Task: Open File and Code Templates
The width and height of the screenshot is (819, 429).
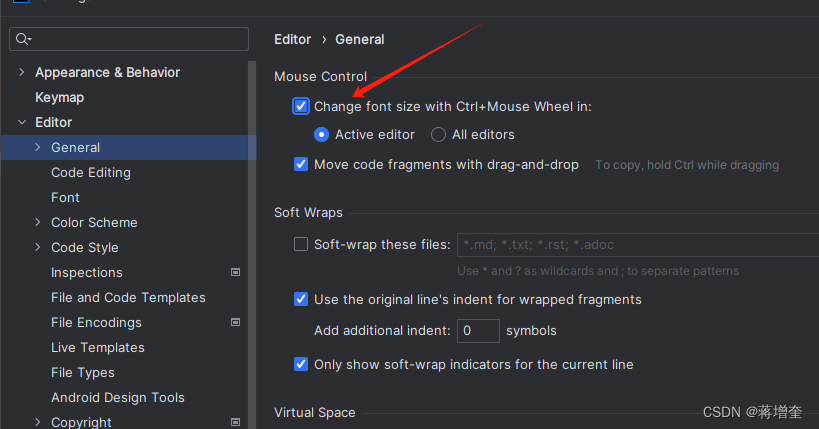Action: [128, 297]
